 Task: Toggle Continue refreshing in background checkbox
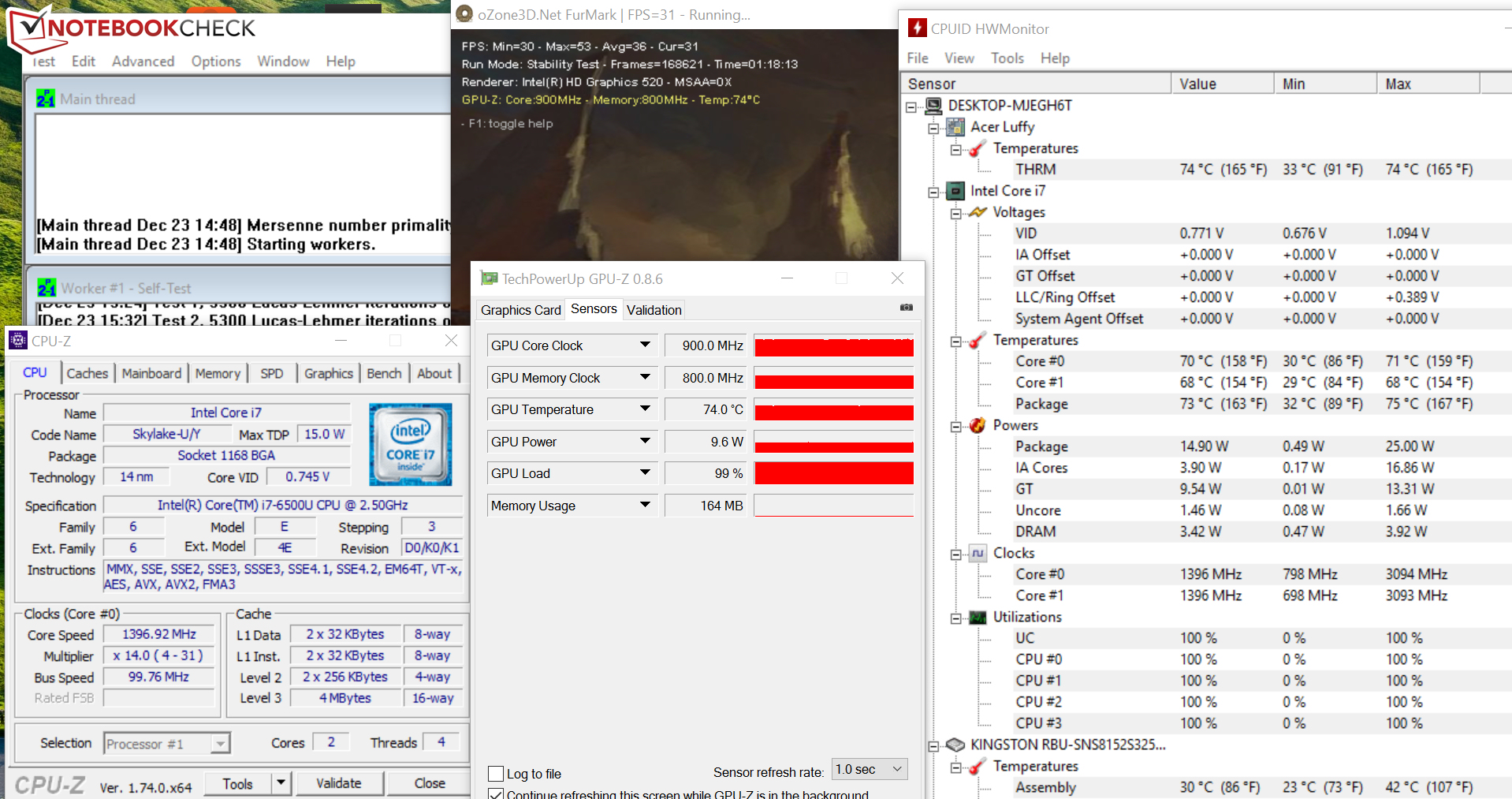coord(496,793)
